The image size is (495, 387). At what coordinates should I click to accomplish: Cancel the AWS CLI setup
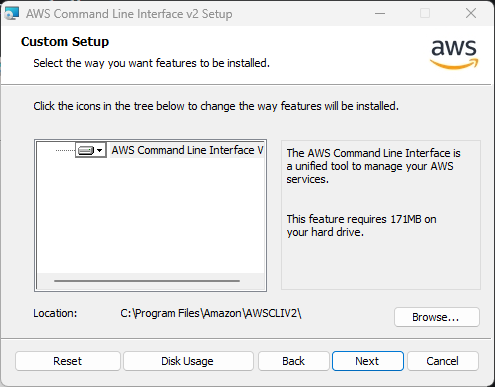443,361
